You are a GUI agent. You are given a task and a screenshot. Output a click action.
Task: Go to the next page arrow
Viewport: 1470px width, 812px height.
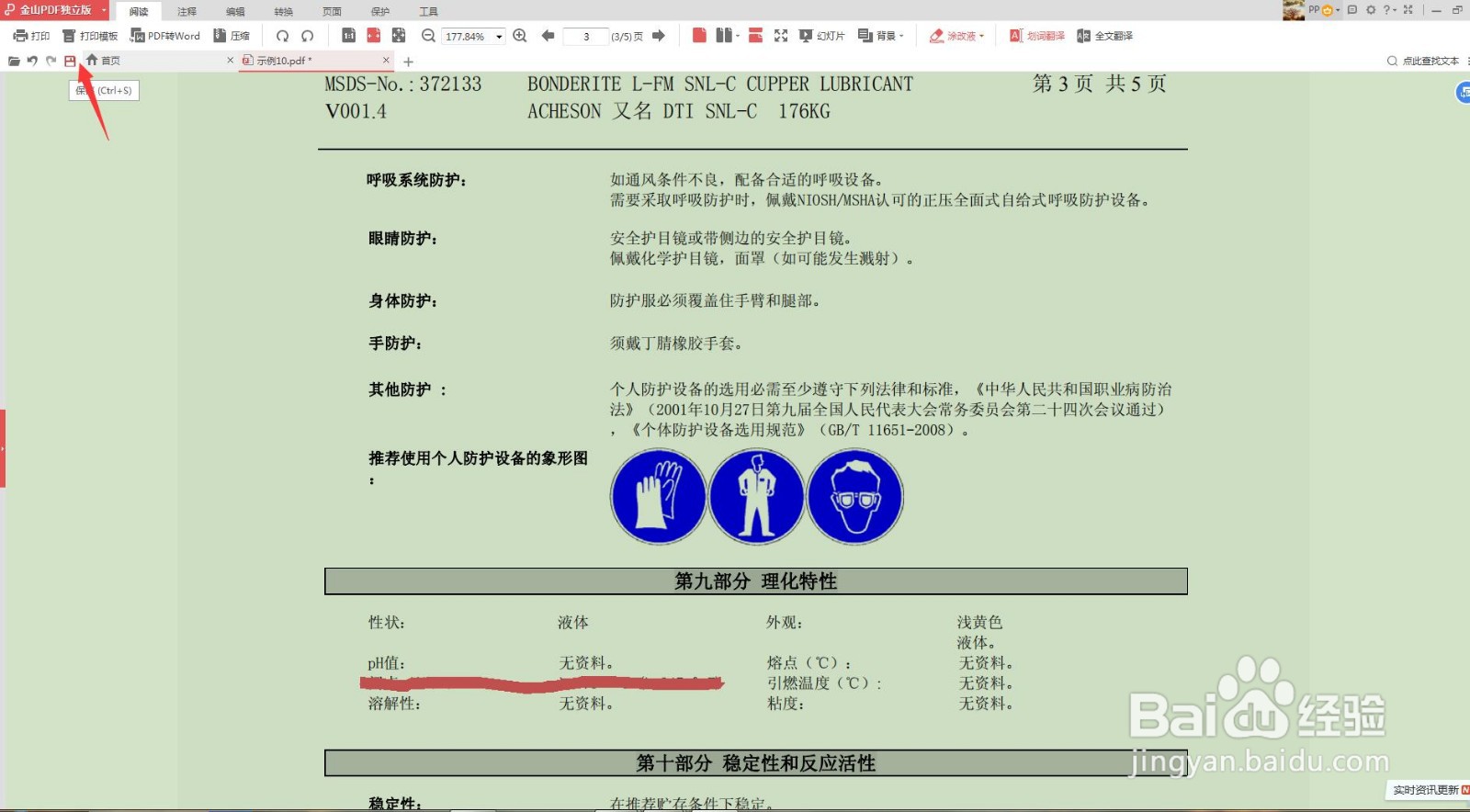coord(658,36)
